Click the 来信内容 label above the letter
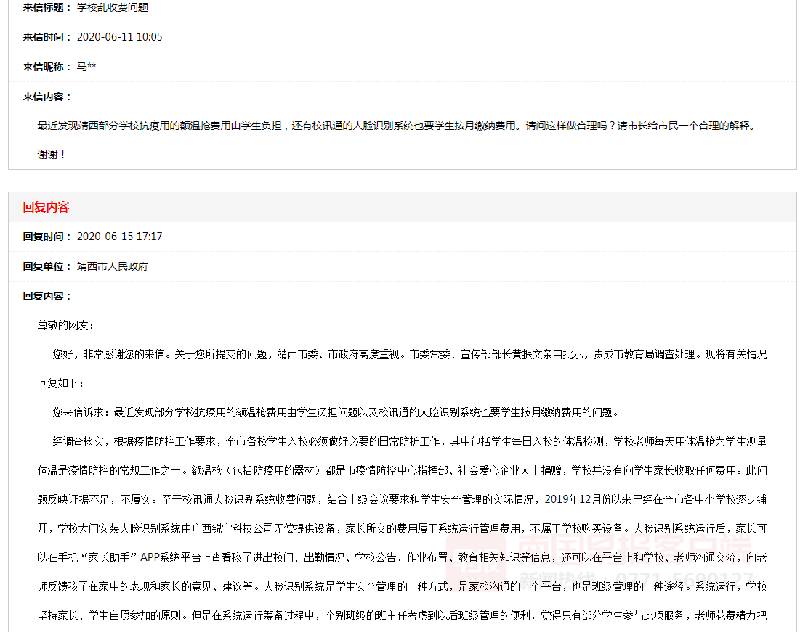Viewport: 800px width, 632px height. pyautogui.click(x=47, y=97)
